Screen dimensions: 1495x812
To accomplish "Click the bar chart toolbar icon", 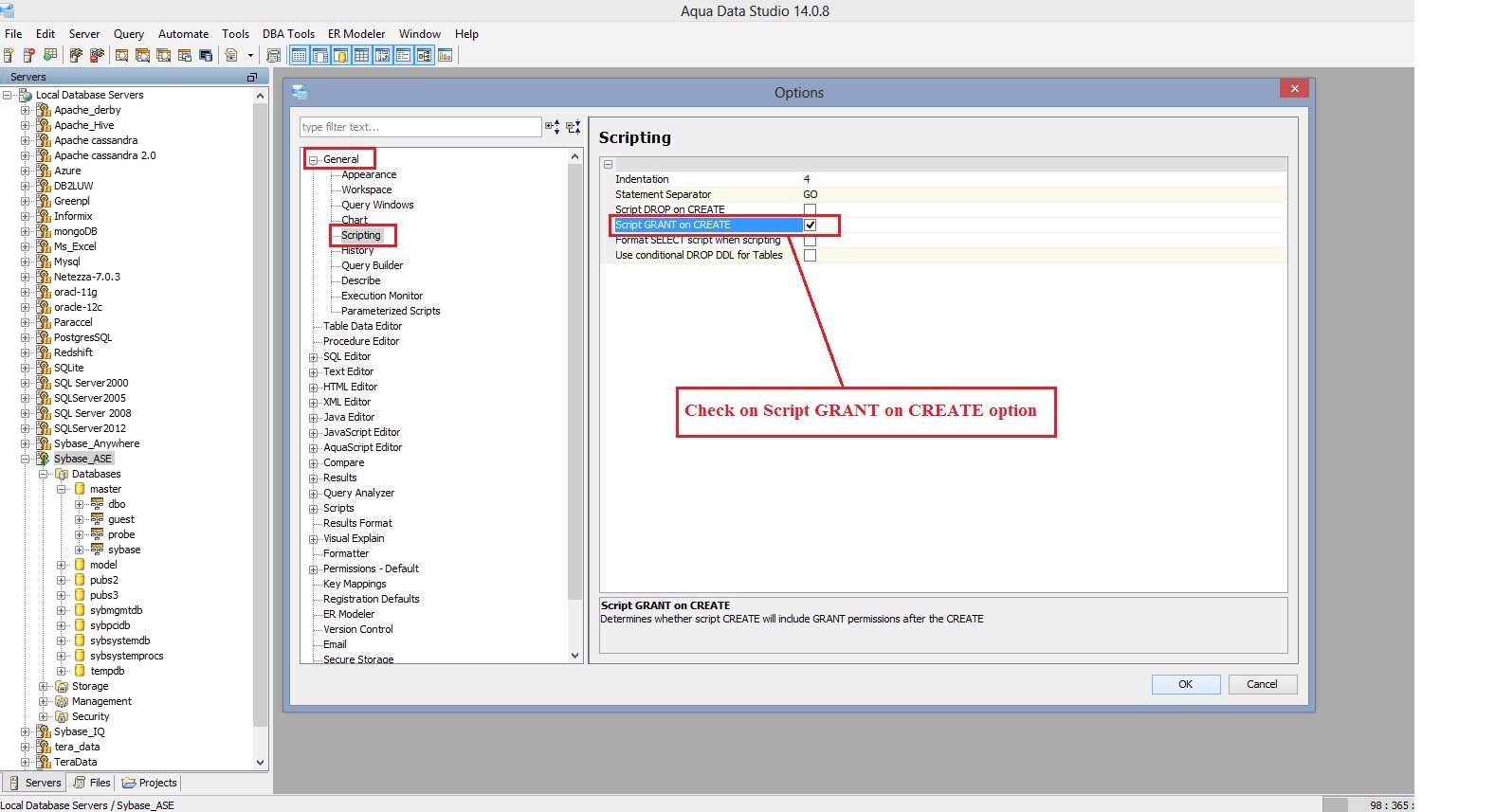I will pyautogui.click(x=446, y=55).
